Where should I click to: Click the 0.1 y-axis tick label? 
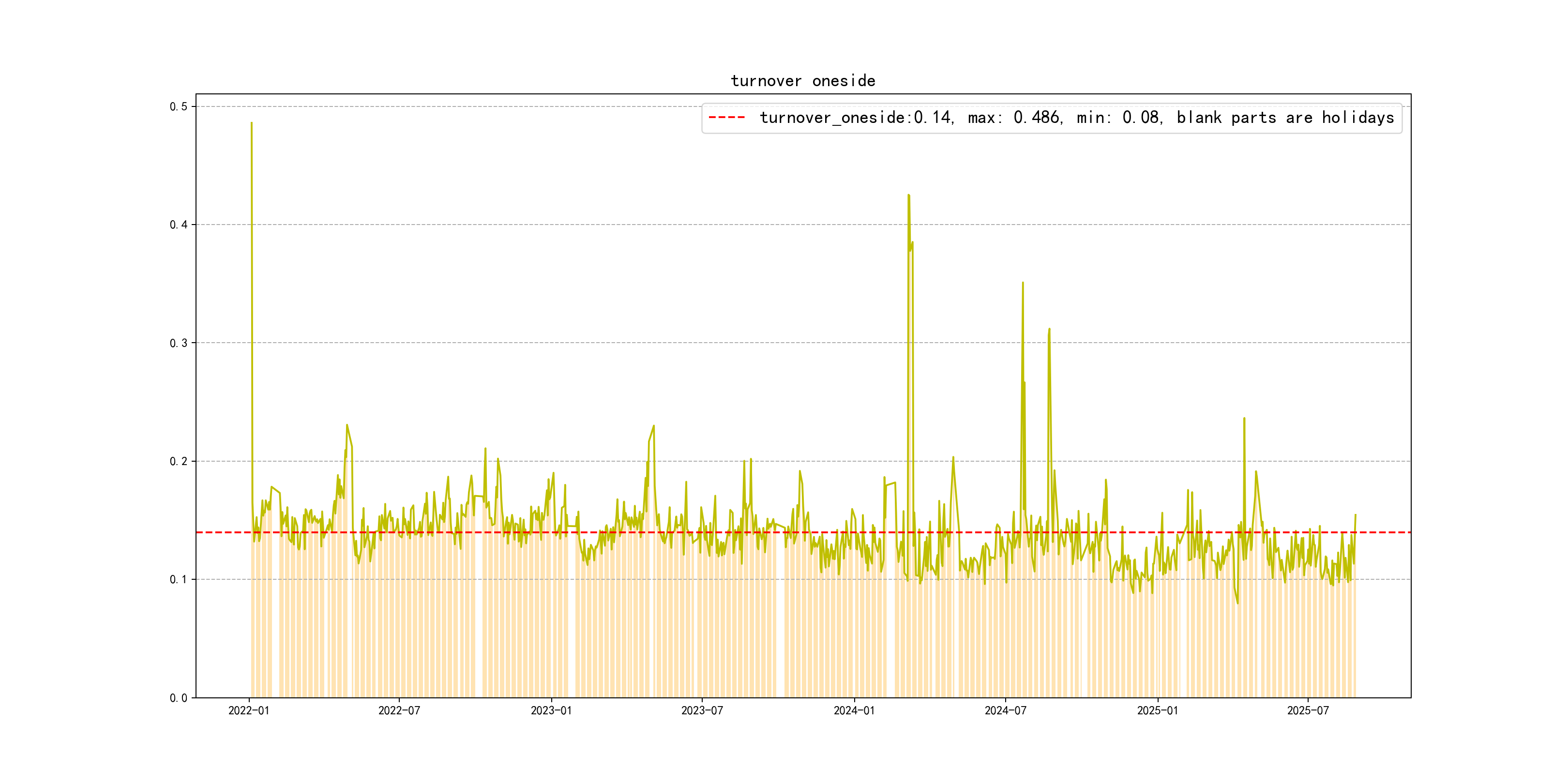(x=179, y=579)
